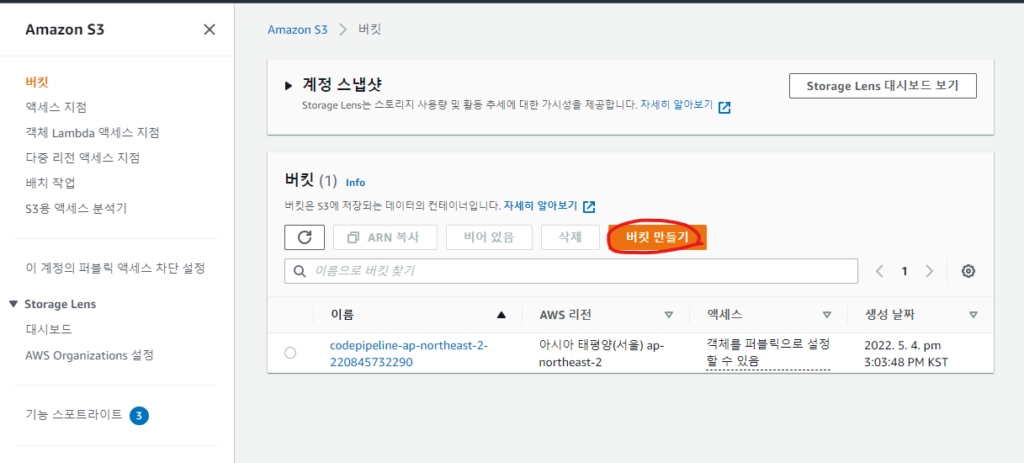Sort by 생성 날짜 column arrow
The height and width of the screenshot is (463, 1024).
point(973,315)
